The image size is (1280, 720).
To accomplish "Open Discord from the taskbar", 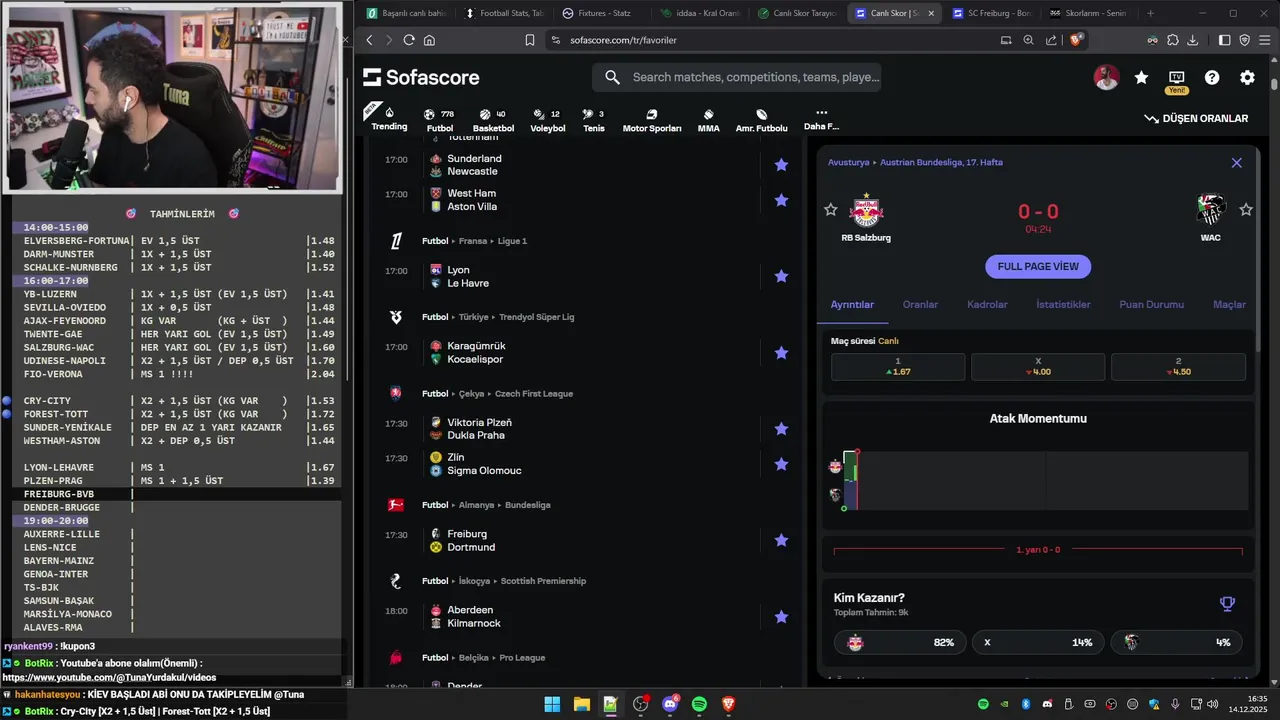I will point(670,704).
